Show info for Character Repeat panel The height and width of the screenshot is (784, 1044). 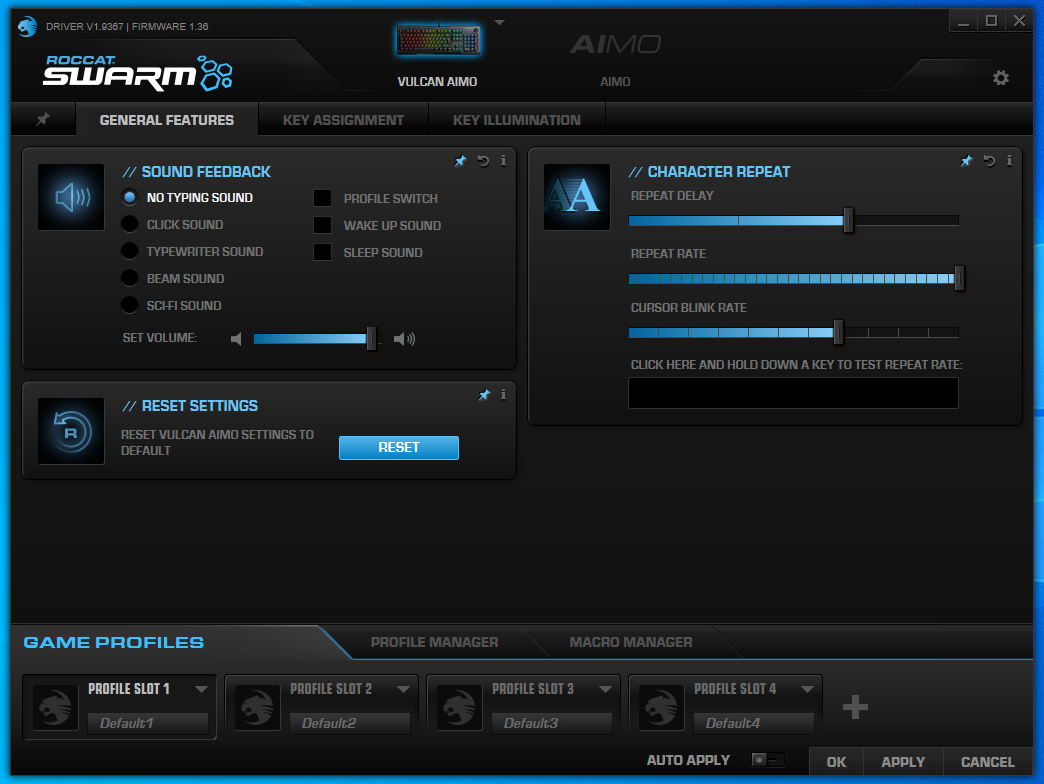(x=1009, y=160)
